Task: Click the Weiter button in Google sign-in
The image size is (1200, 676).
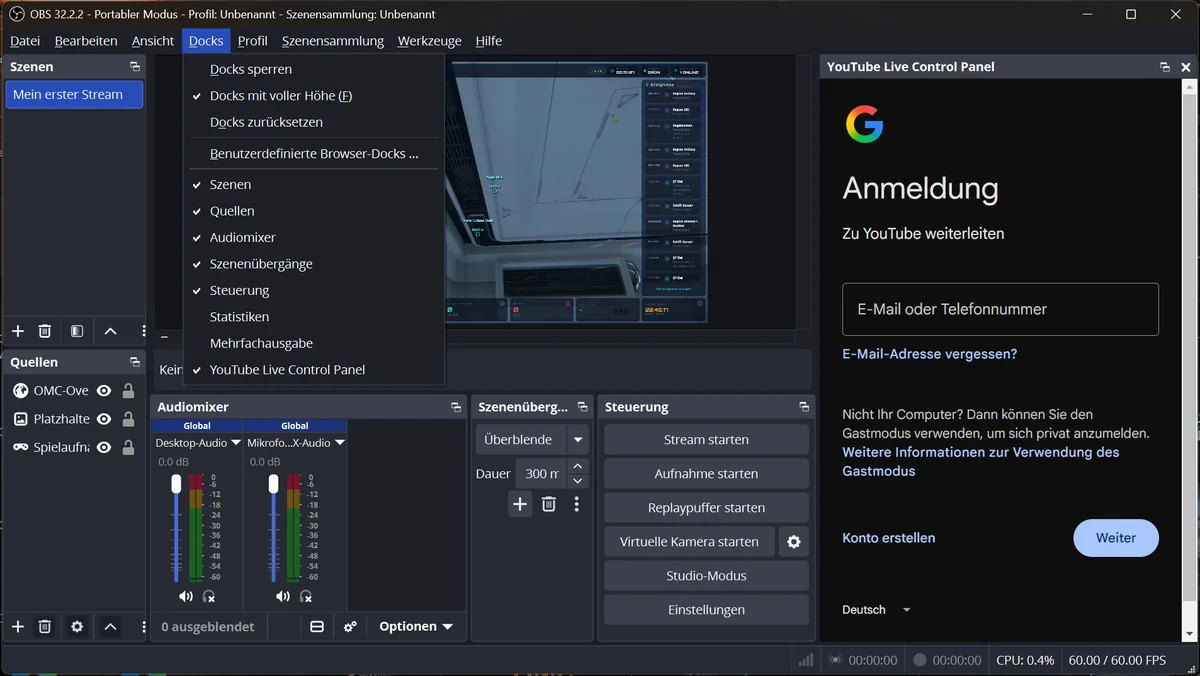Action: [1116, 538]
